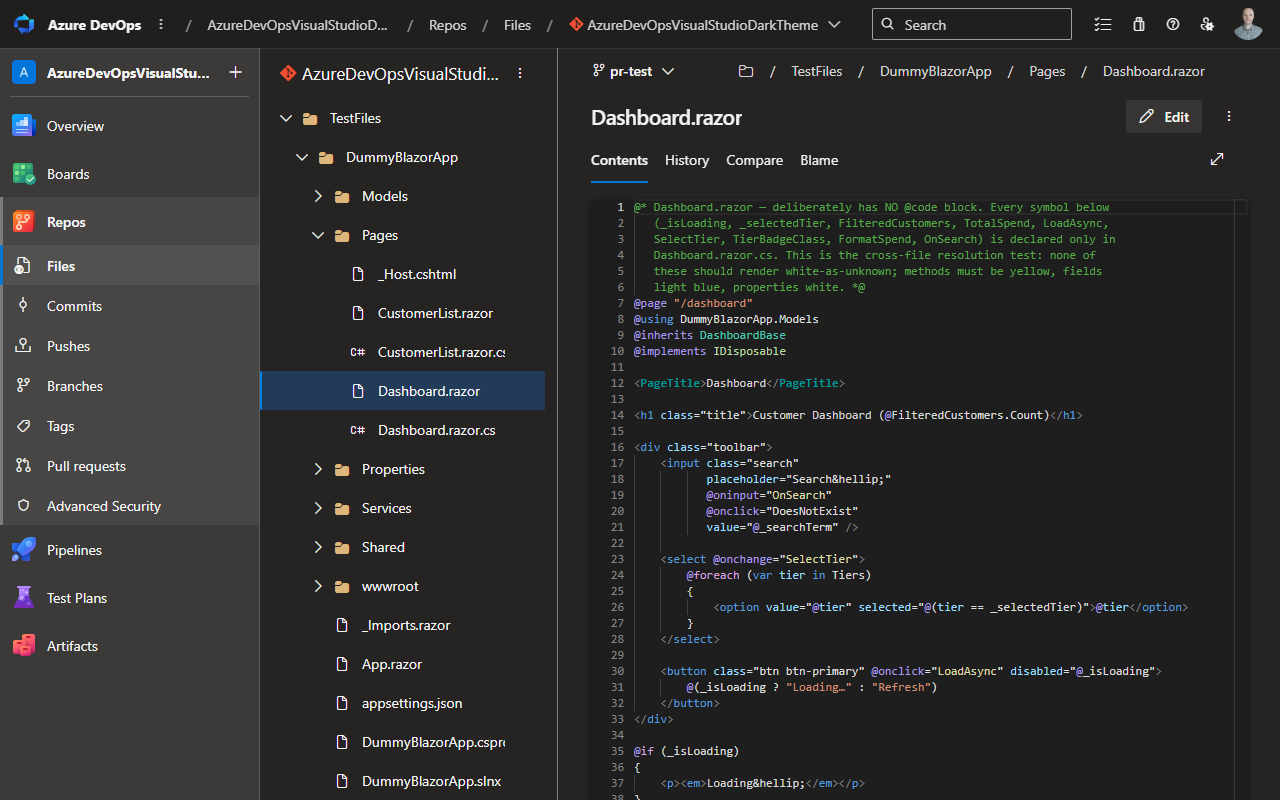Open the pr-test branch selector dropdown
Image resolution: width=1280 pixels, height=800 pixels.
[x=634, y=72]
